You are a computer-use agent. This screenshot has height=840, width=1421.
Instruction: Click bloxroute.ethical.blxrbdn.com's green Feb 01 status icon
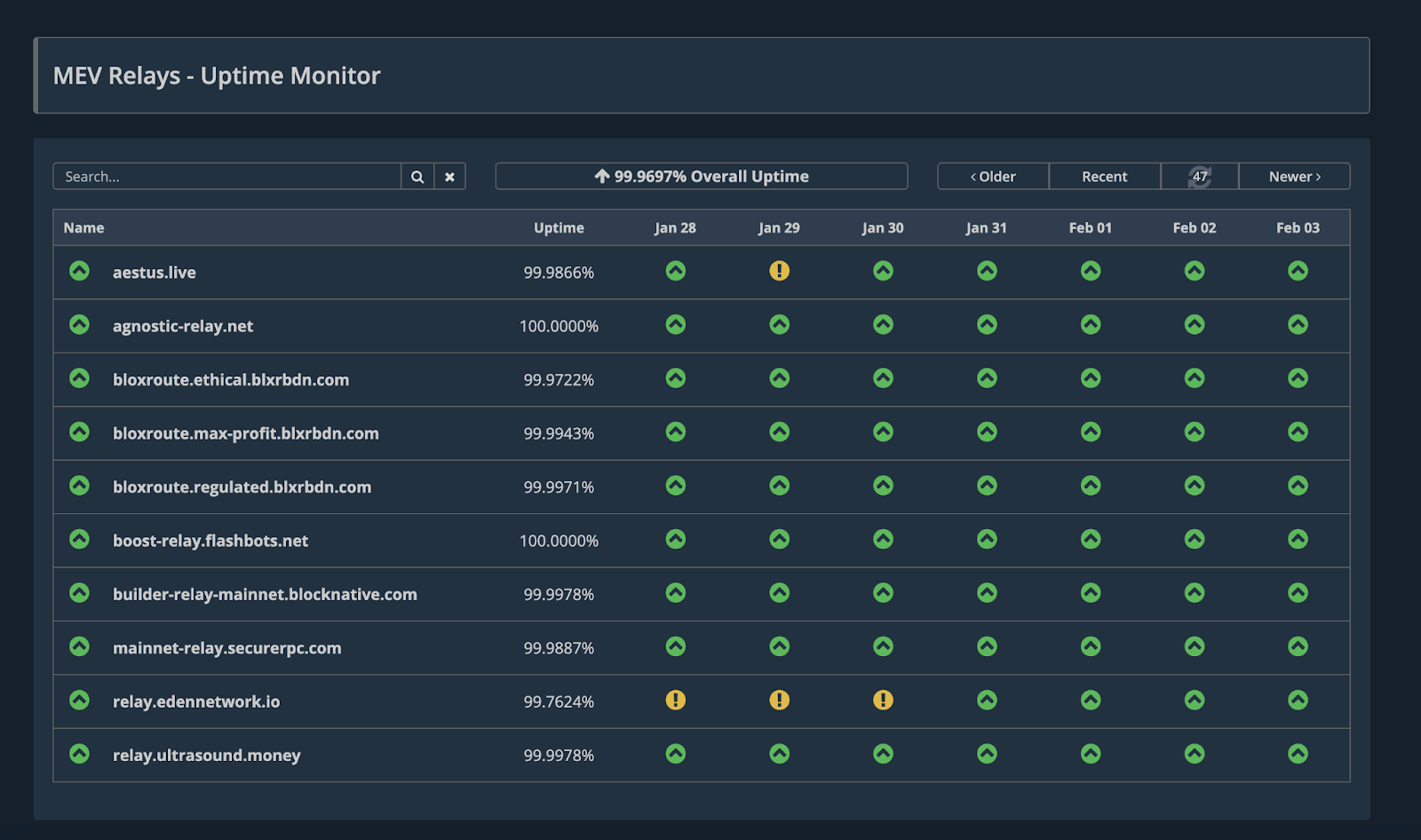click(x=1091, y=378)
